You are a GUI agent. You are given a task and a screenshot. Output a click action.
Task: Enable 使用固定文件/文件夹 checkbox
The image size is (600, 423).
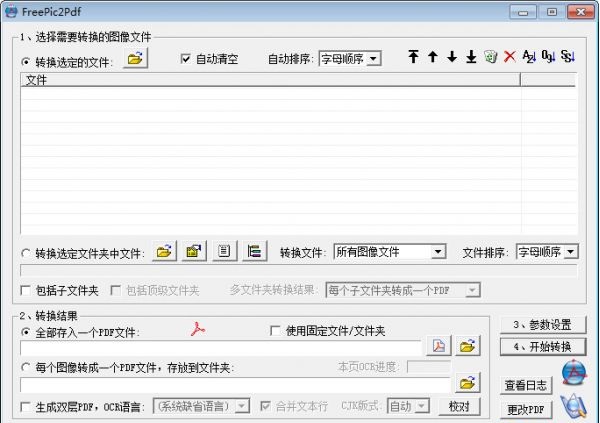point(275,330)
